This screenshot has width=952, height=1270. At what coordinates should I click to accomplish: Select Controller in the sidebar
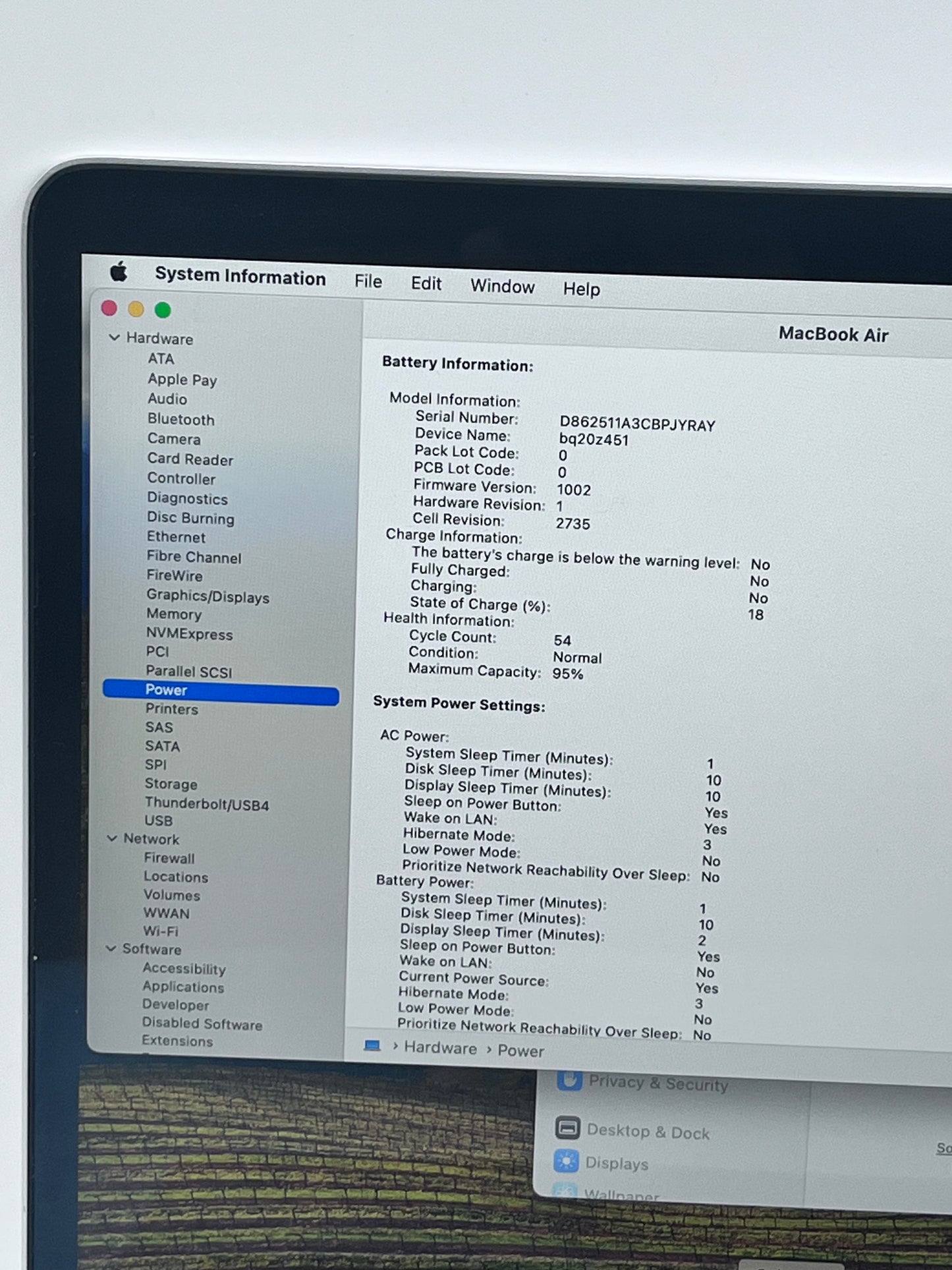point(181,478)
